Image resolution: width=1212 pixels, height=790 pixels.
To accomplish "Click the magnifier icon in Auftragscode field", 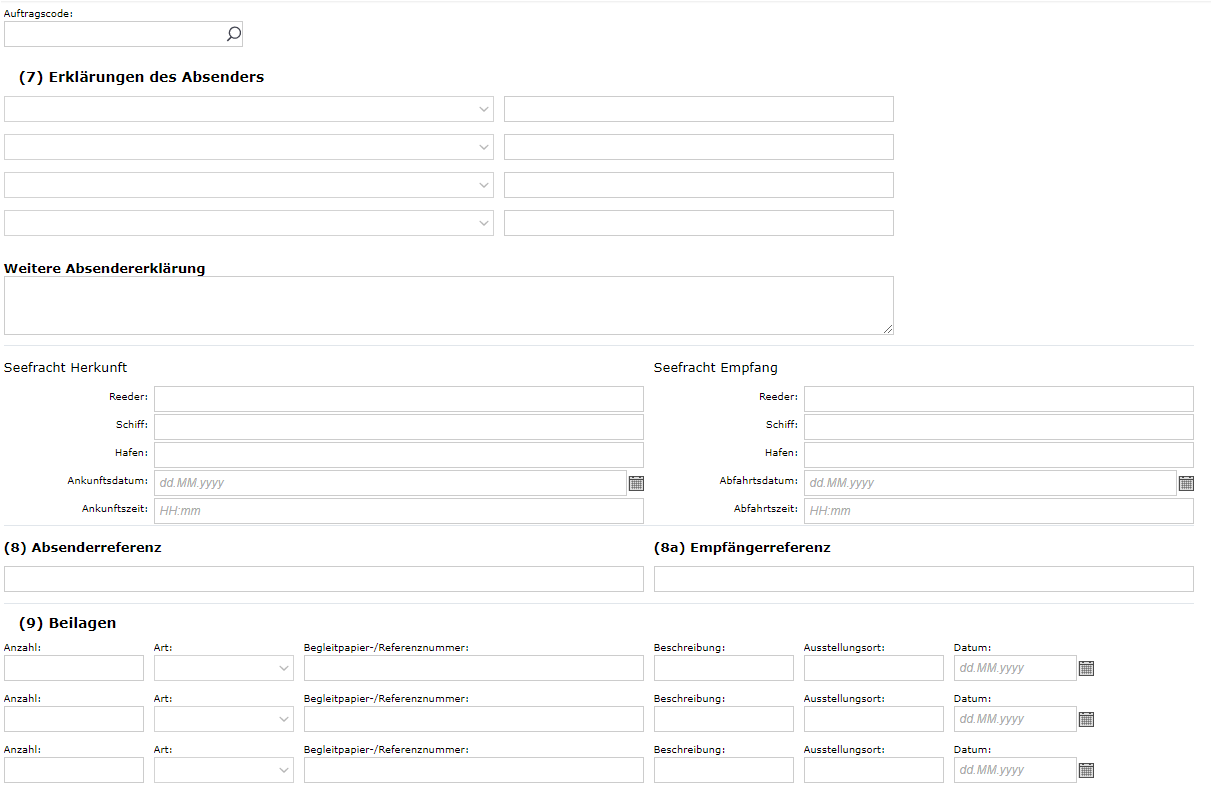I will tap(233, 34).
